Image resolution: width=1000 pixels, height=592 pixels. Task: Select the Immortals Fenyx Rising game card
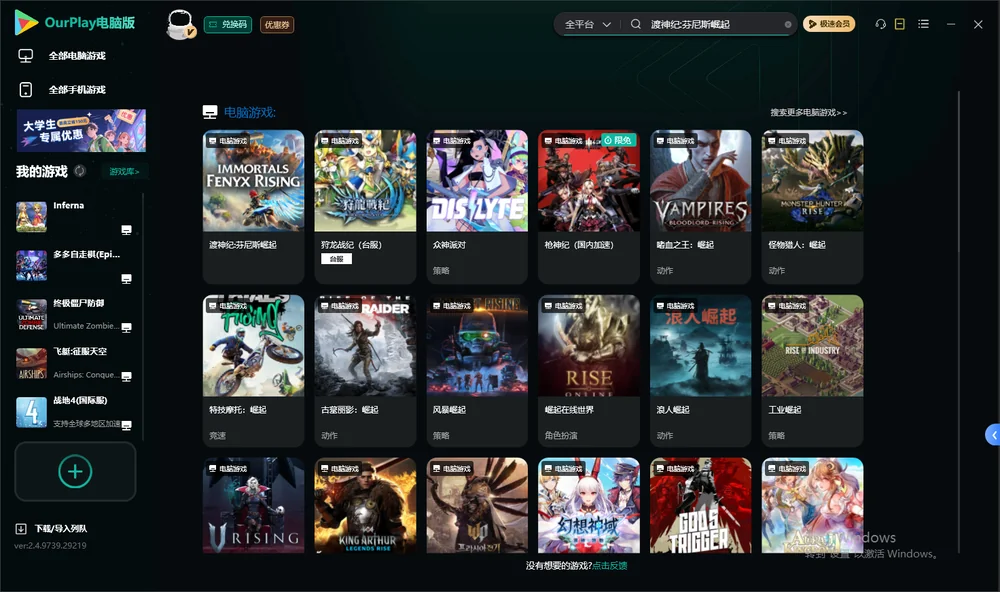(x=253, y=207)
